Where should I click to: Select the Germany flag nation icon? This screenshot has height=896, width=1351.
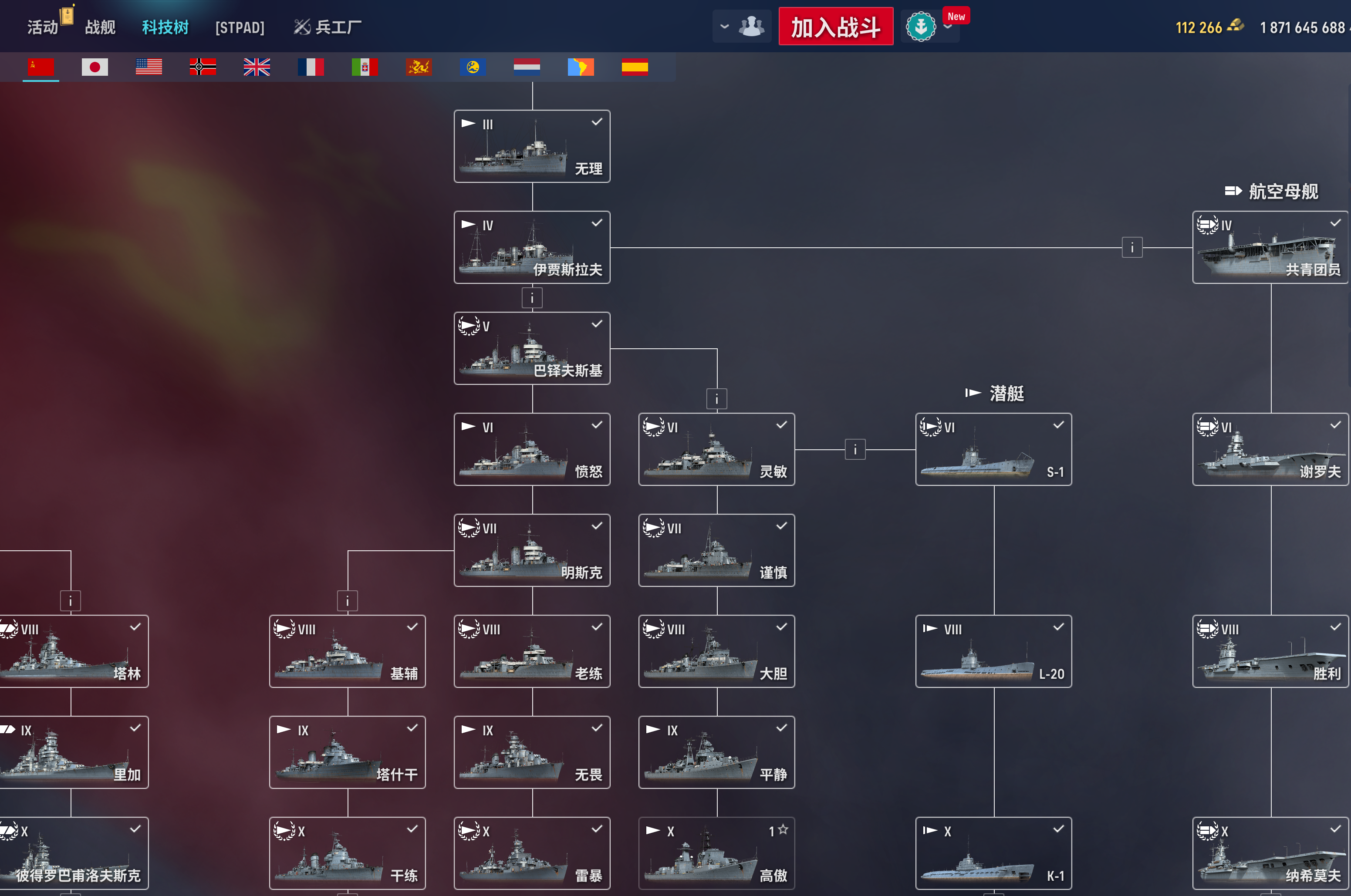(x=203, y=67)
